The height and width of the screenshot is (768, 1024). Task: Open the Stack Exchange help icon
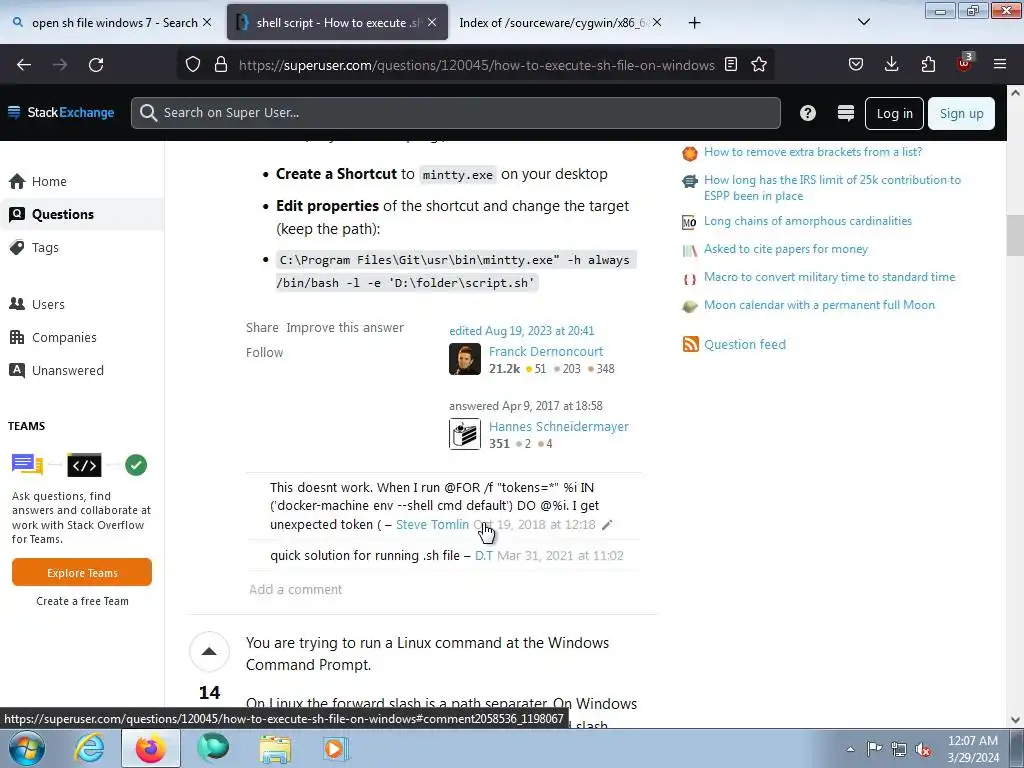tap(808, 113)
